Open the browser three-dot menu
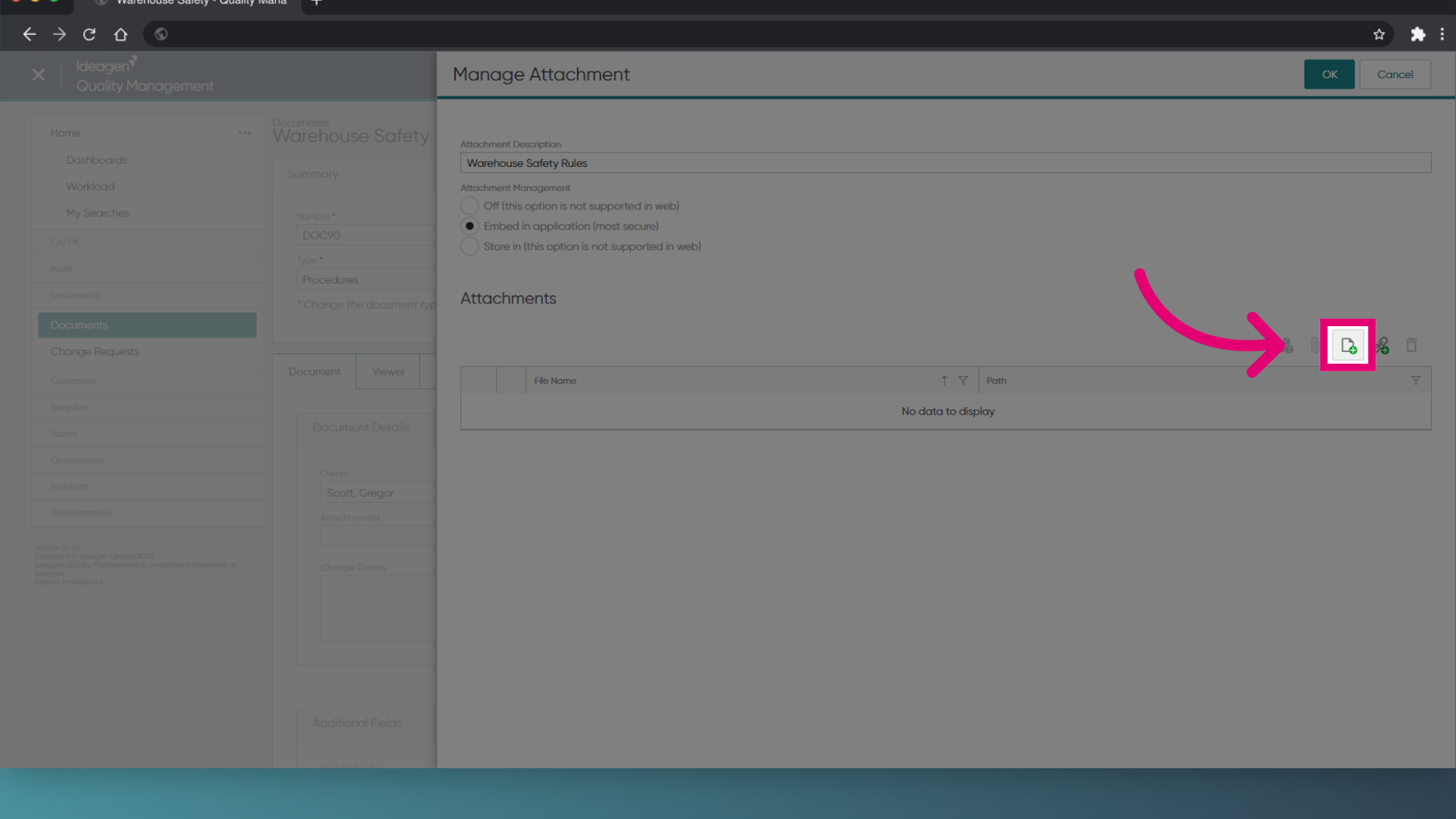Viewport: 1456px width, 819px height. [1442, 34]
